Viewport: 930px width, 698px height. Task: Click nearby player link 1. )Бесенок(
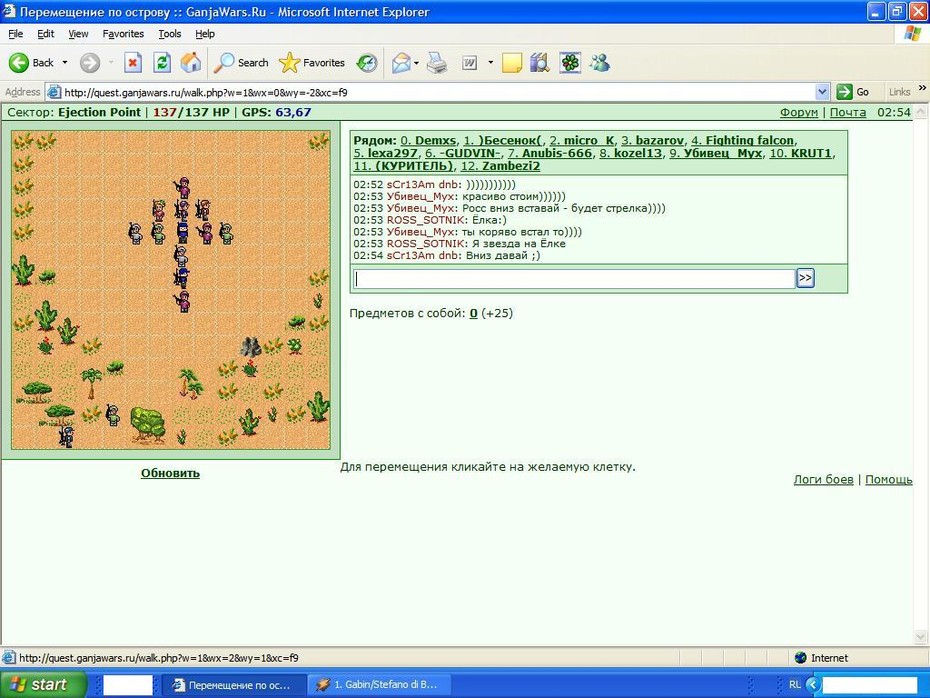tap(503, 141)
